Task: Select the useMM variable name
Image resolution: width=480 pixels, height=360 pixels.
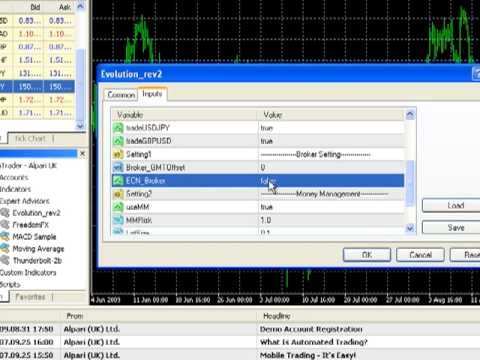Action: coord(137,207)
